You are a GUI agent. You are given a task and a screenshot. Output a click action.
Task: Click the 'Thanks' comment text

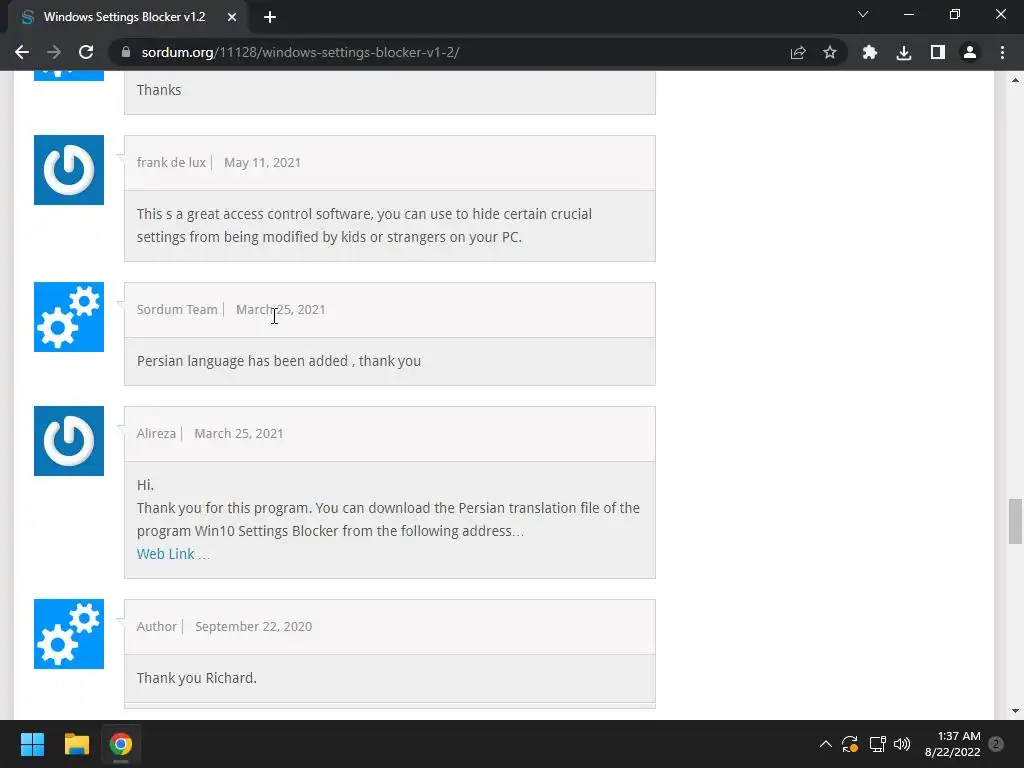(x=159, y=90)
